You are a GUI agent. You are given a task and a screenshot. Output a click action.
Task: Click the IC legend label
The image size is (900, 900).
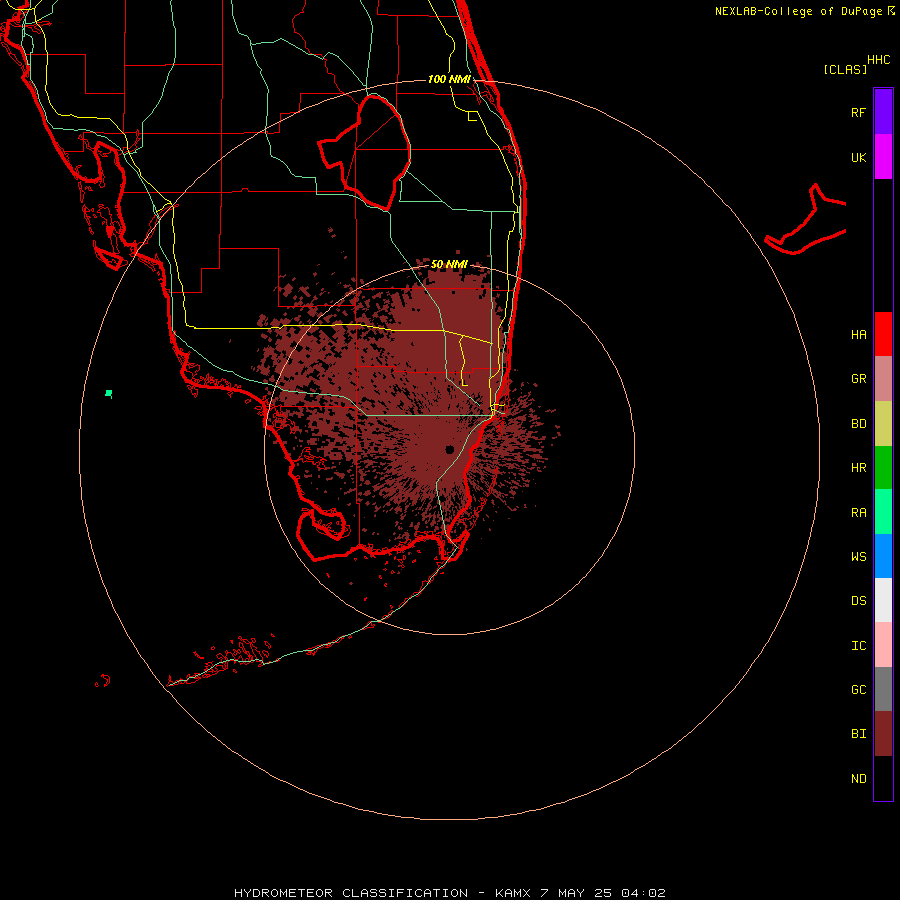tap(858, 645)
